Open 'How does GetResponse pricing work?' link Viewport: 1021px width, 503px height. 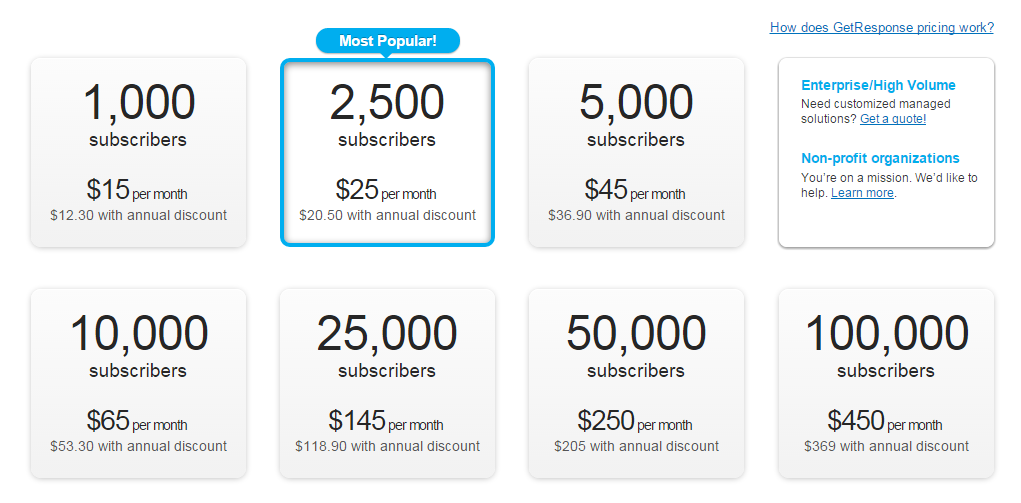point(881,28)
